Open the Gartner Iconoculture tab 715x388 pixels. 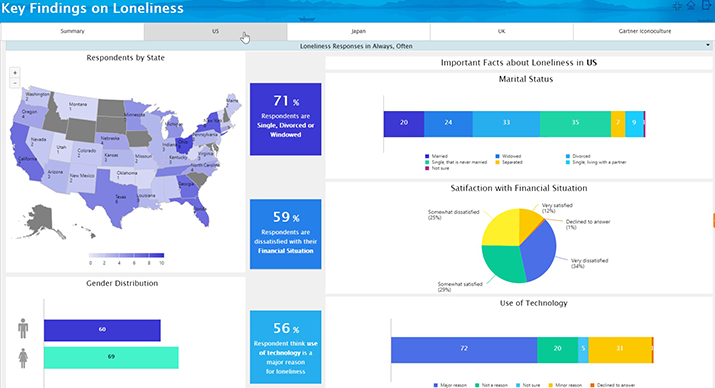644,31
